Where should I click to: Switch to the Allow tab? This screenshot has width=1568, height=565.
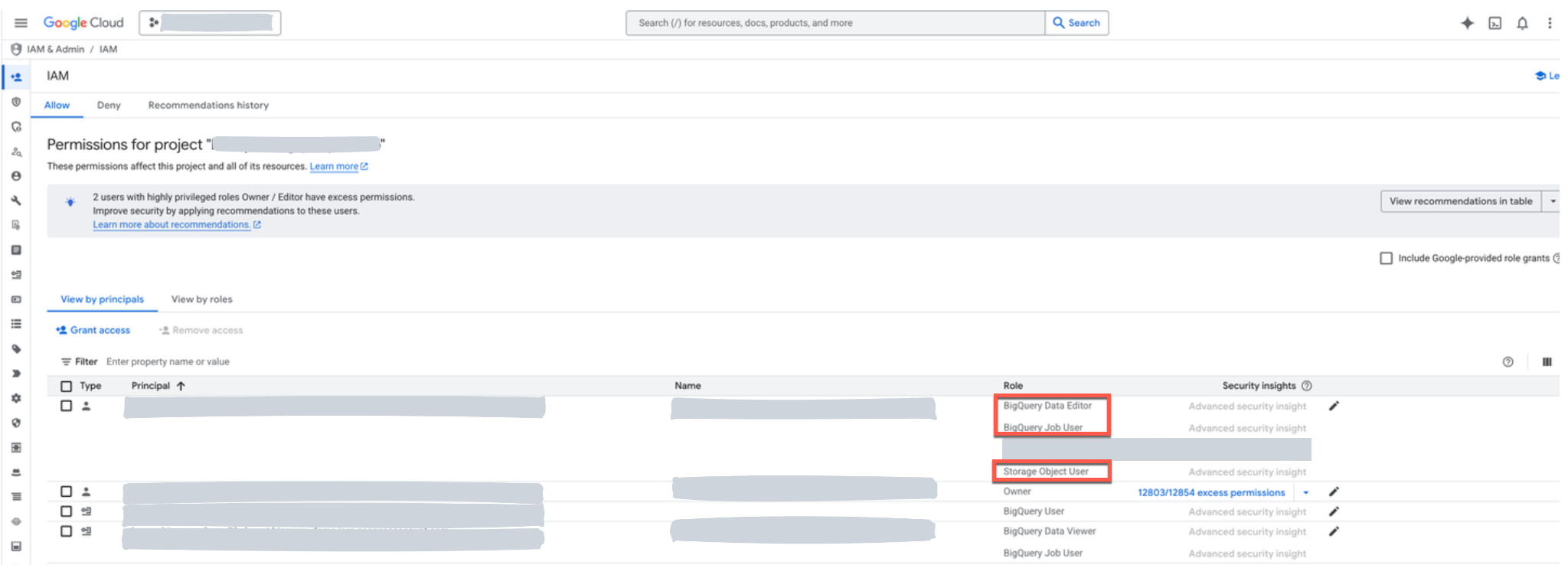click(57, 106)
